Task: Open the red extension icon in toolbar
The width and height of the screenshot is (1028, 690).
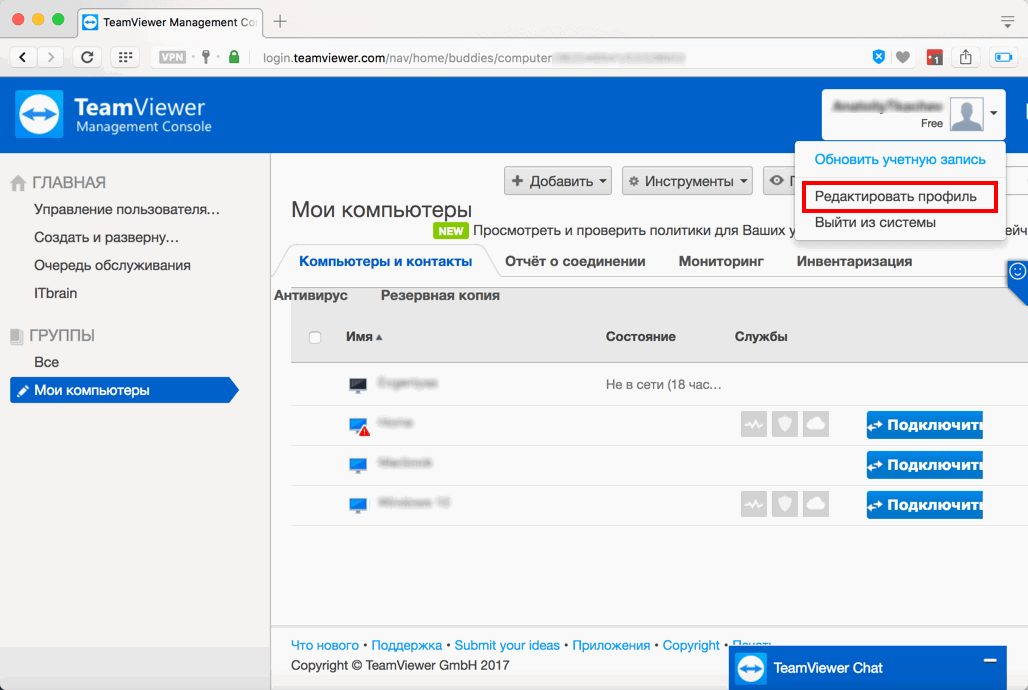Action: click(934, 57)
